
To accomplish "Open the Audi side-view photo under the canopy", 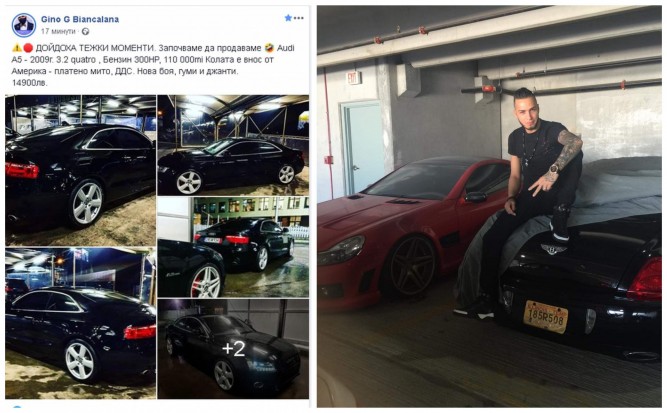I will point(233,145).
